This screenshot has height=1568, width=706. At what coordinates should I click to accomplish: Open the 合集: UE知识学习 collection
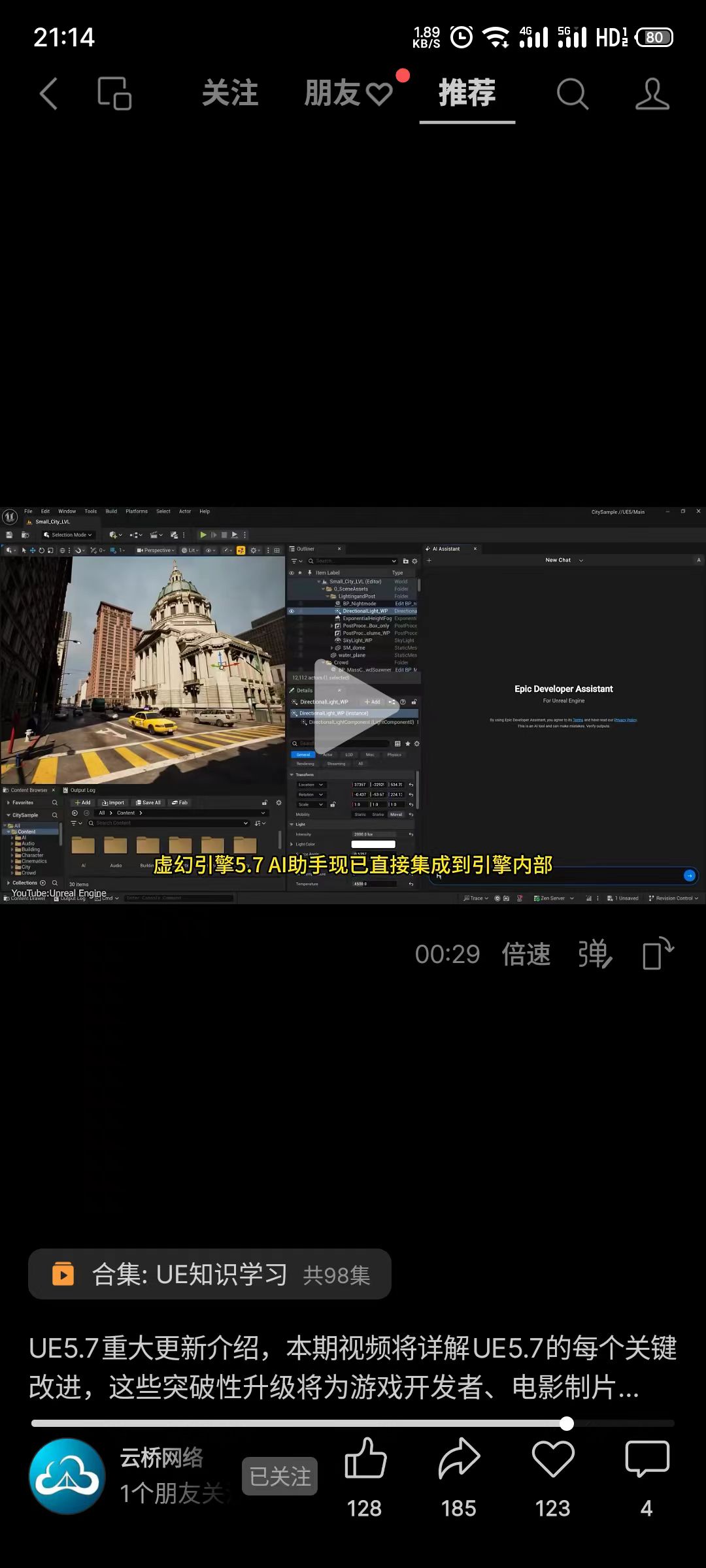click(210, 1275)
